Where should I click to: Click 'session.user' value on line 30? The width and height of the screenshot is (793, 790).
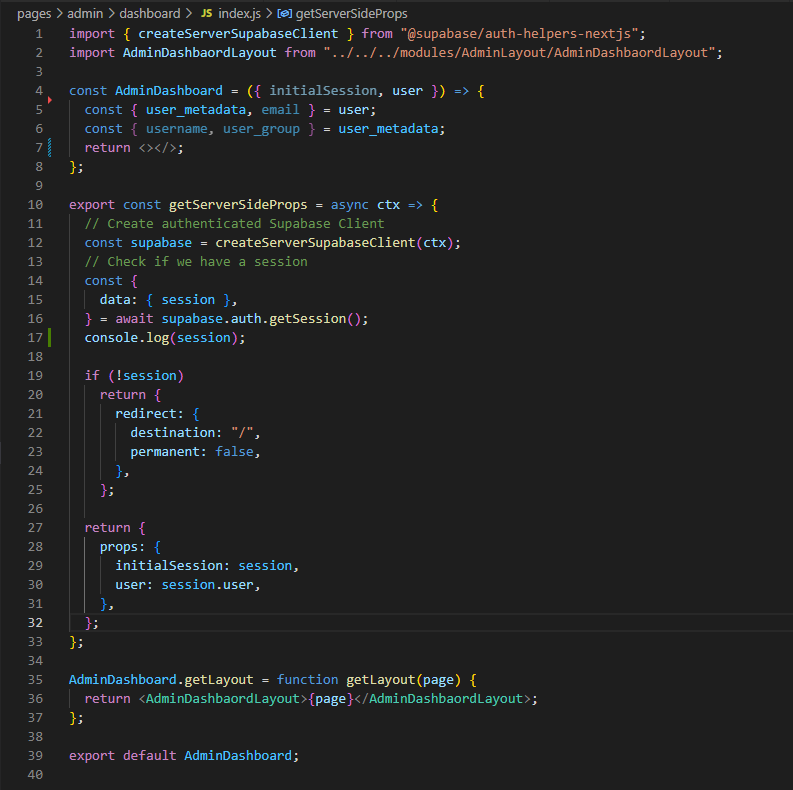tap(207, 585)
